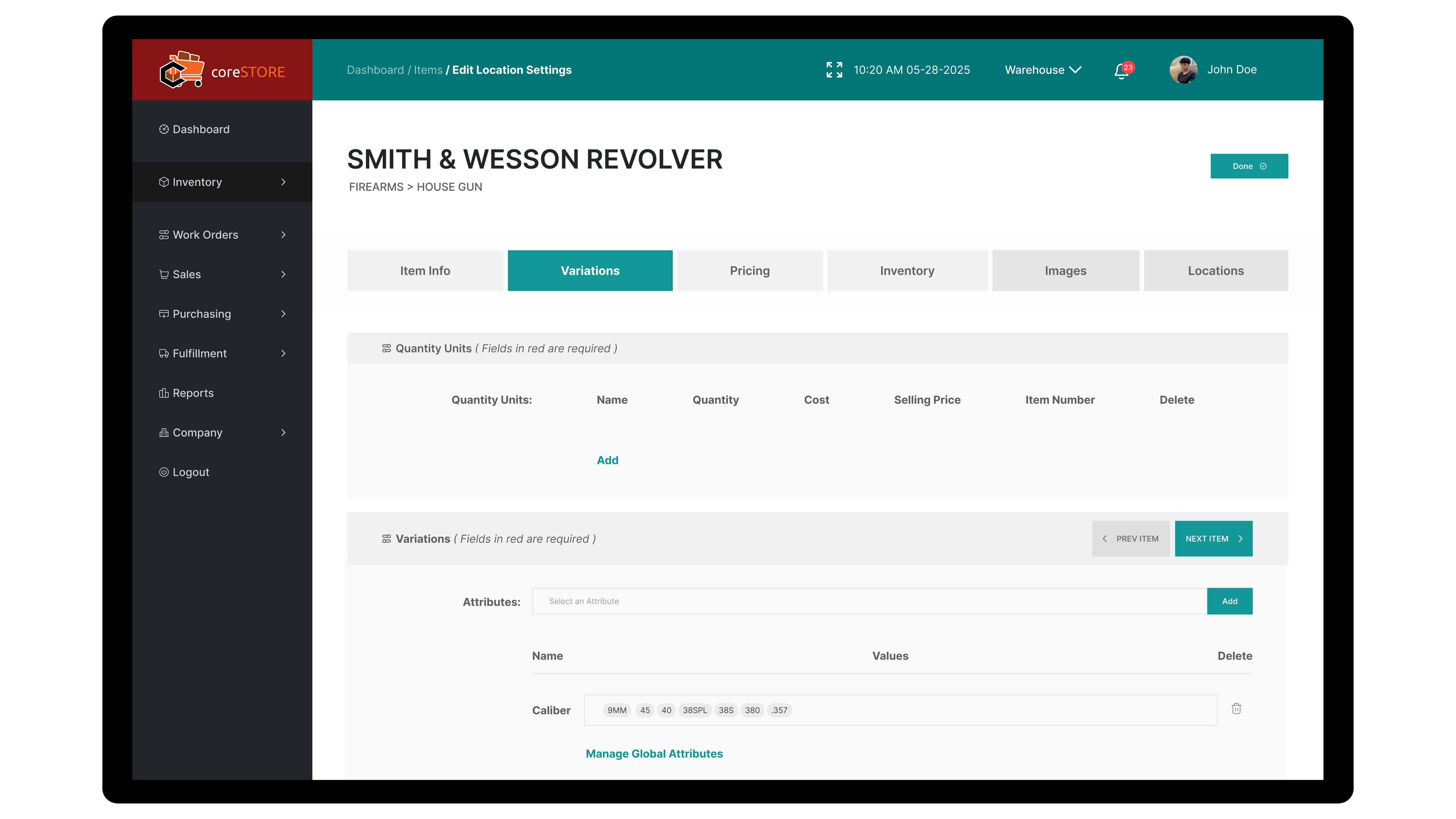Expand the Company sidebar chevron

(283, 432)
